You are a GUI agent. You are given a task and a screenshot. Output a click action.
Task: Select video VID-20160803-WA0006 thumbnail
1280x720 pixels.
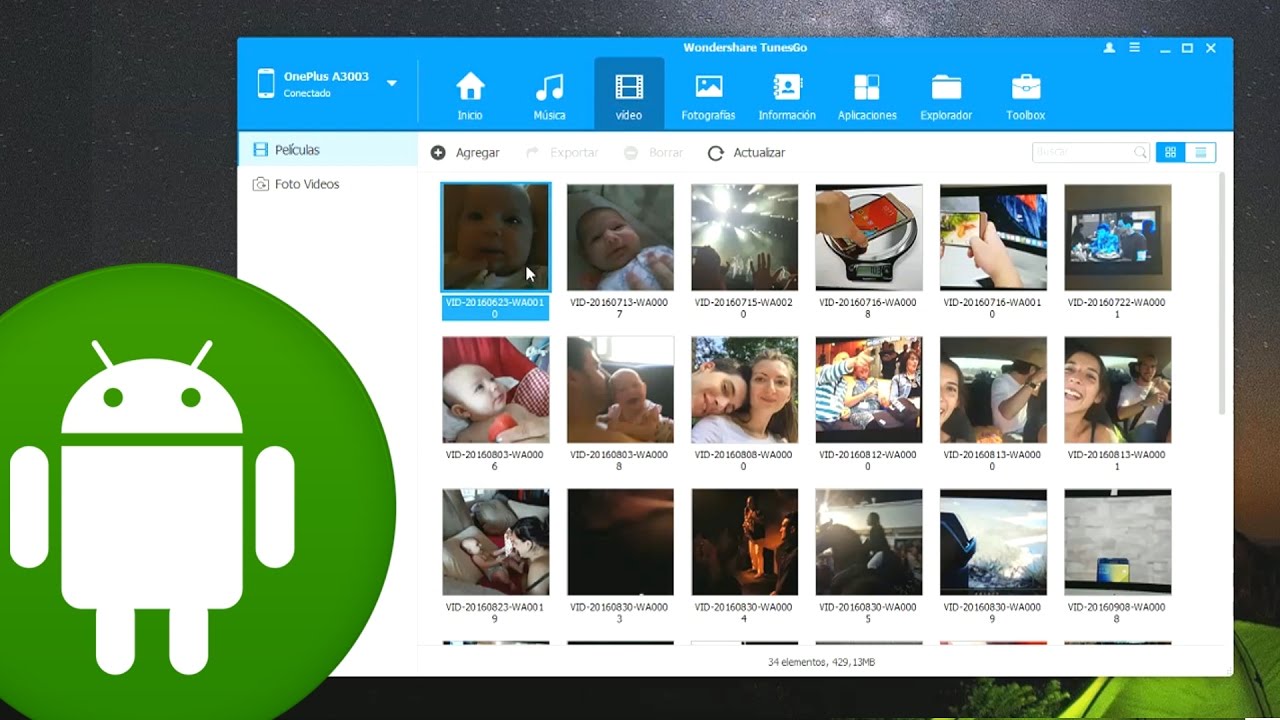[x=496, y=390]
